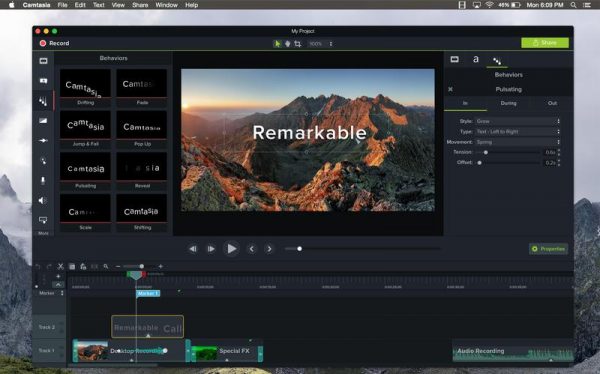This screenshot has width=600, height=374.
Task: Click the Copy icon in timeline toolbar
Action: 72,266
